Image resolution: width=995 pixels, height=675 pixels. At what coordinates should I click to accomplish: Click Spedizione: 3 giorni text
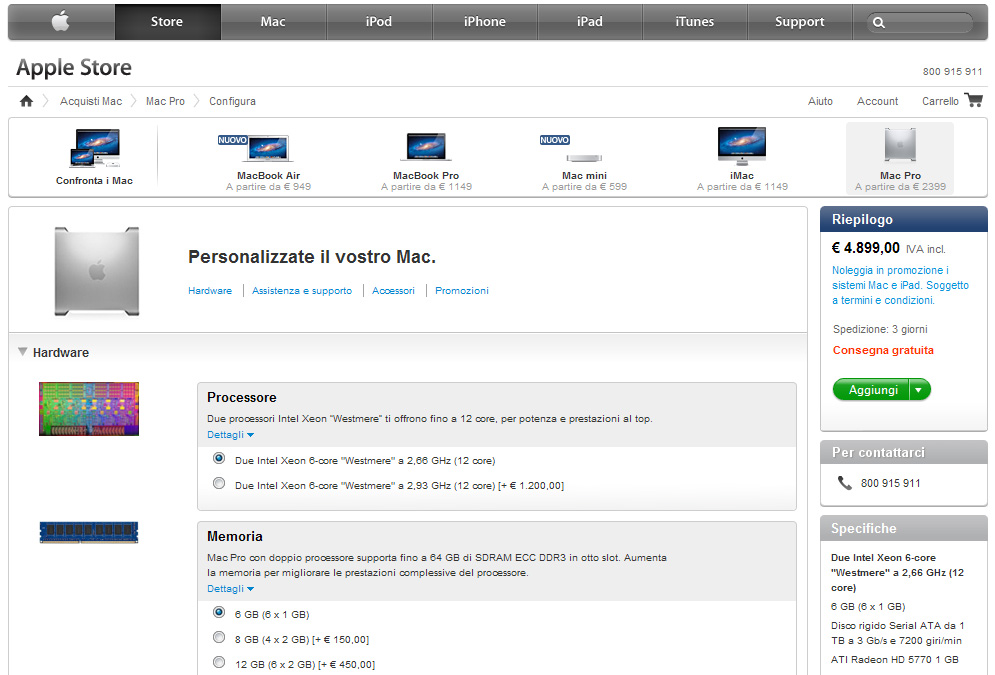[880, 329]
